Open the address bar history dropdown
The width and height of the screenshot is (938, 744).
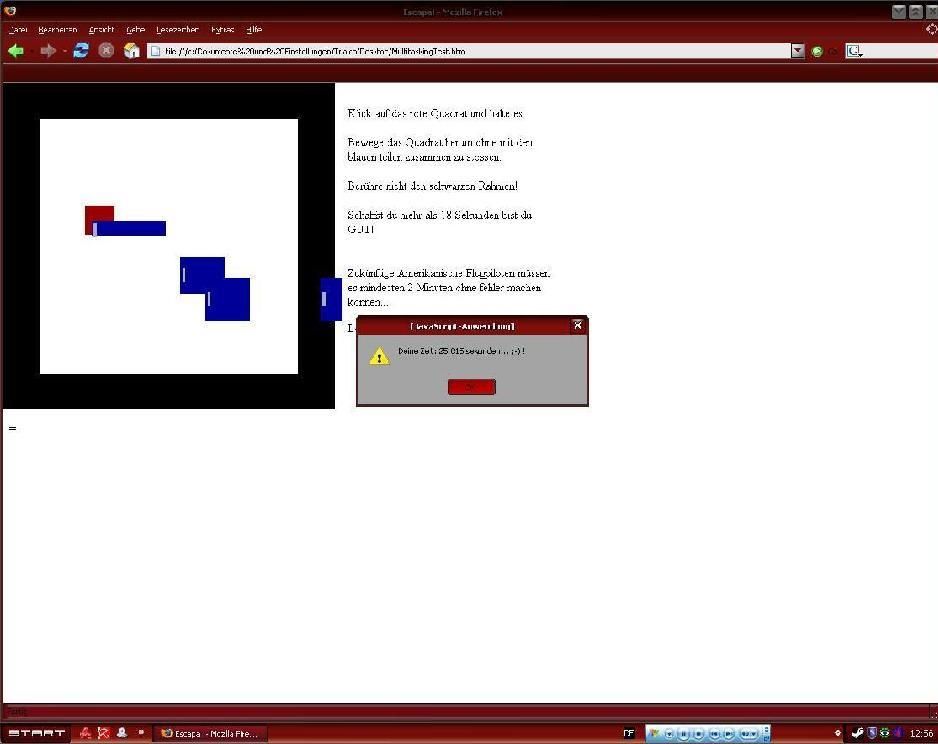coord(797,51)
